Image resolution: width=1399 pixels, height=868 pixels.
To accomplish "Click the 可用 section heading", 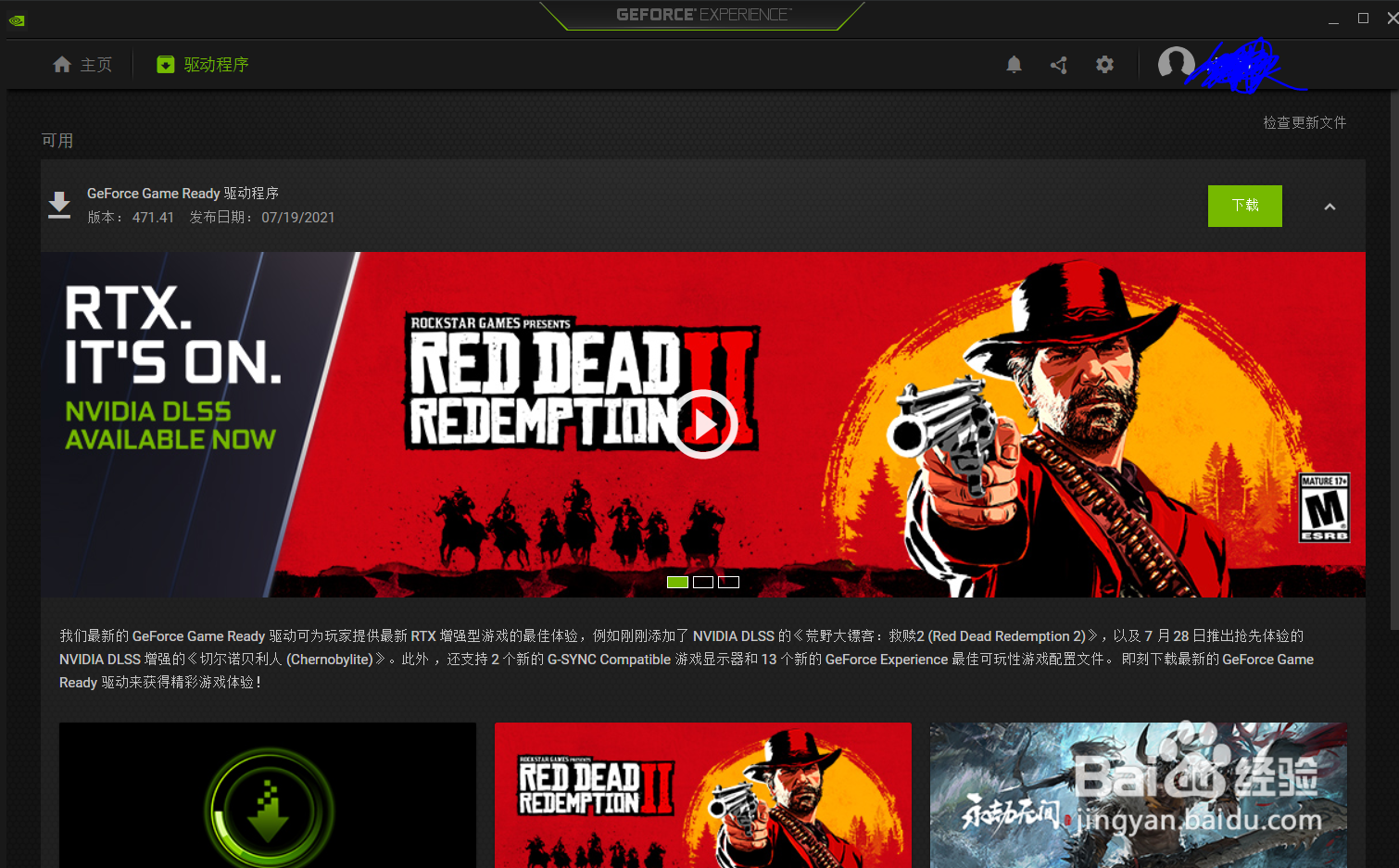I will tap(57, 141).
